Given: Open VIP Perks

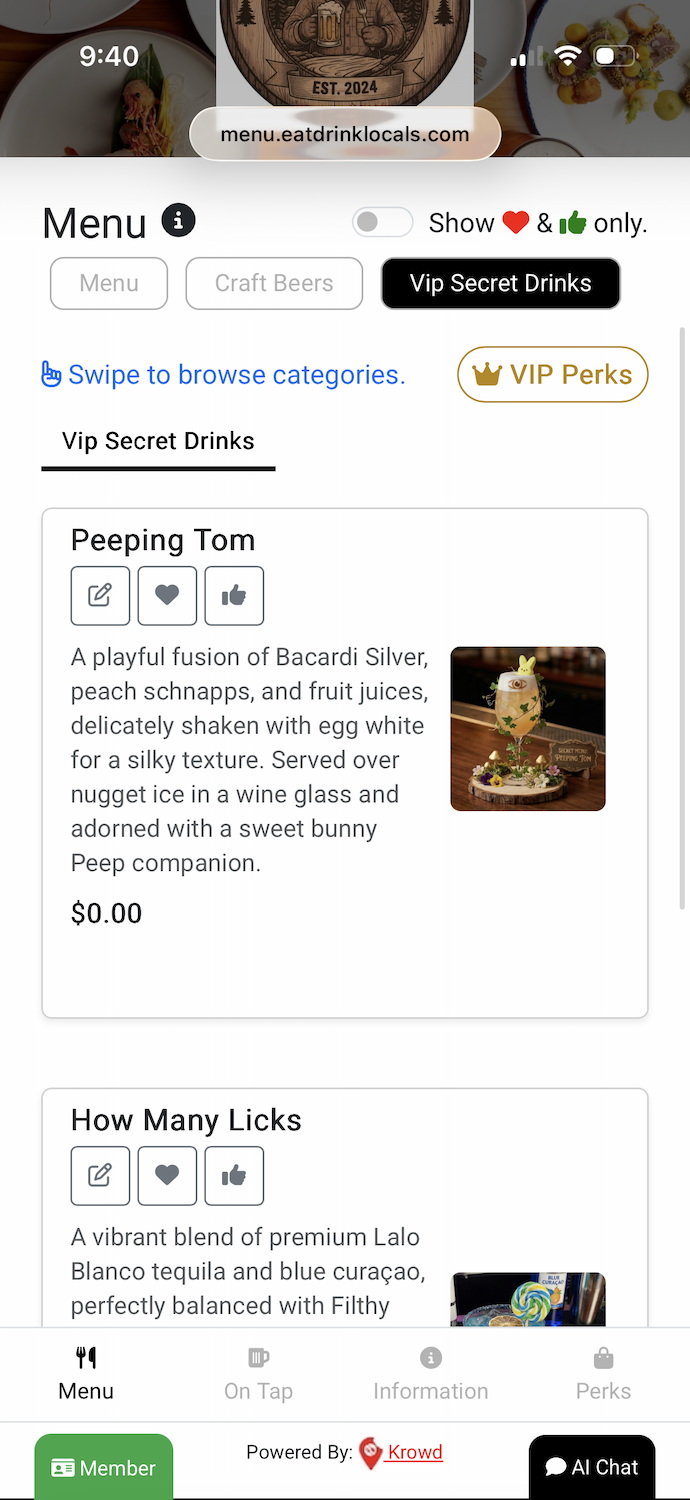Looking at the screenshot, I should click(552, 374).
